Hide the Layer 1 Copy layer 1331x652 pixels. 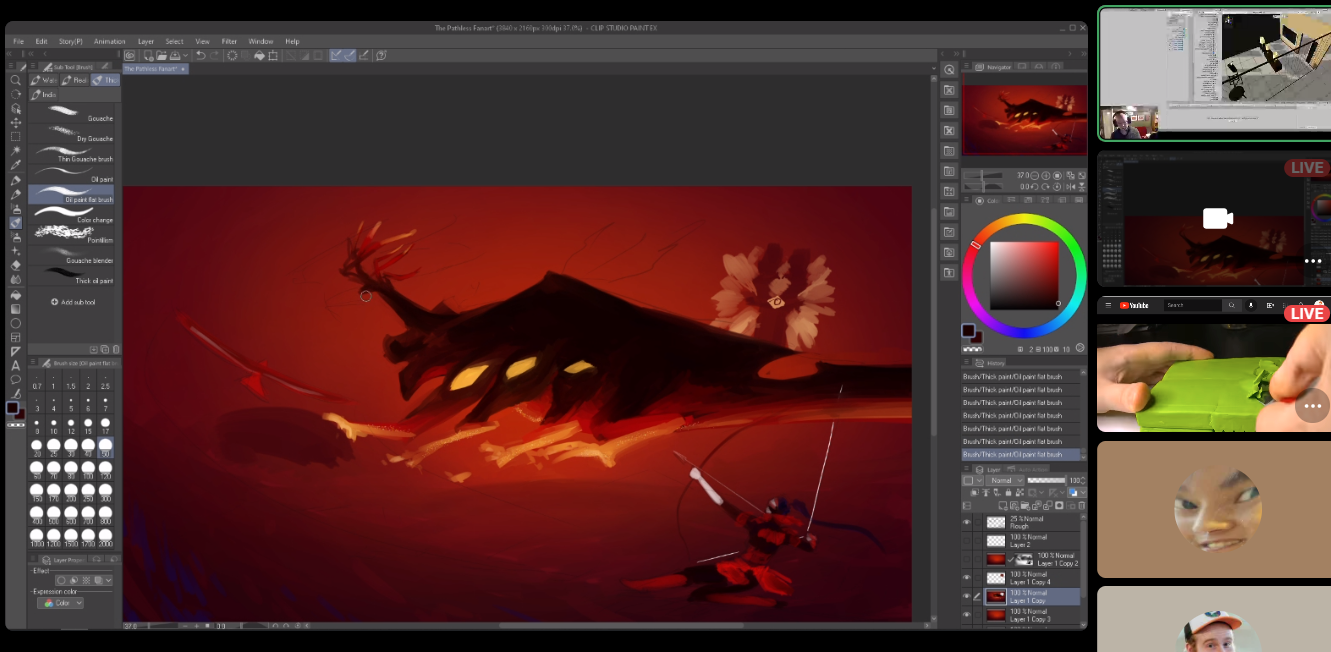click(x=966, y=596)
